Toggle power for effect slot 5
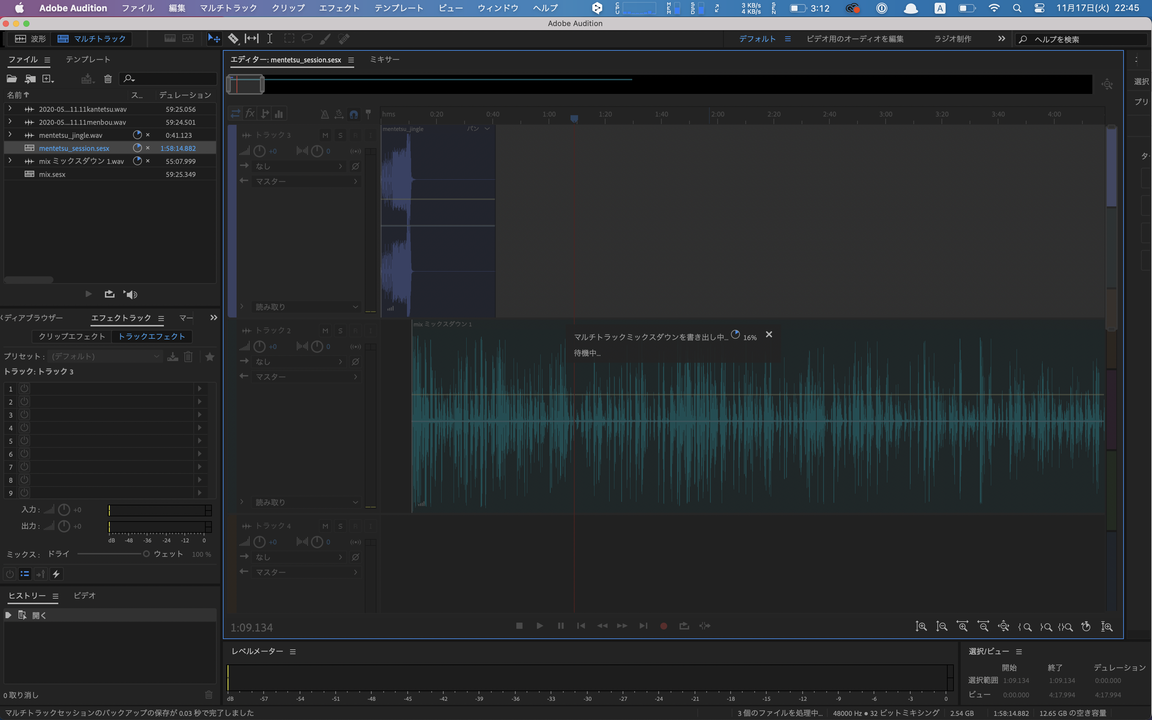Viewport: 1152px width, 720px height. coord(24,441)
